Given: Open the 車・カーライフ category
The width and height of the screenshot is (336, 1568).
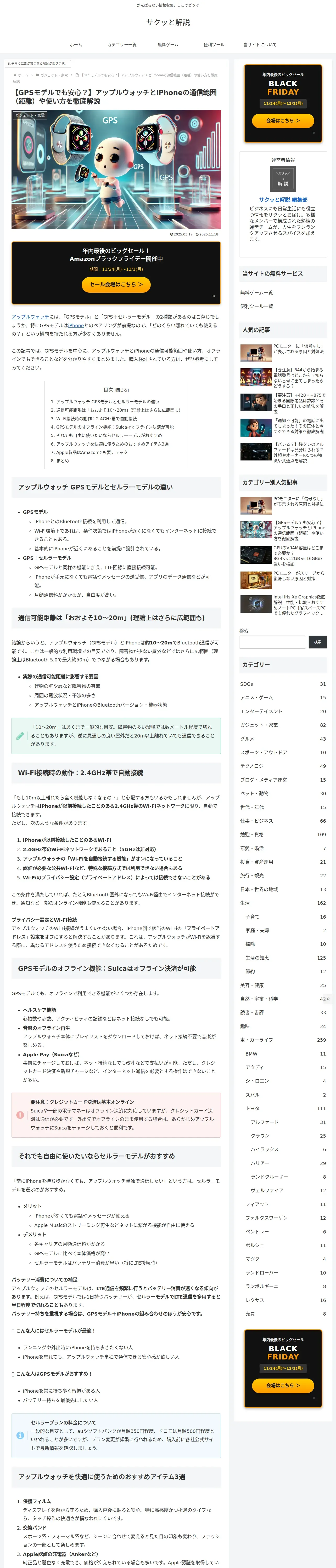Looking at the screenshot, I should tap(283, 1040).
